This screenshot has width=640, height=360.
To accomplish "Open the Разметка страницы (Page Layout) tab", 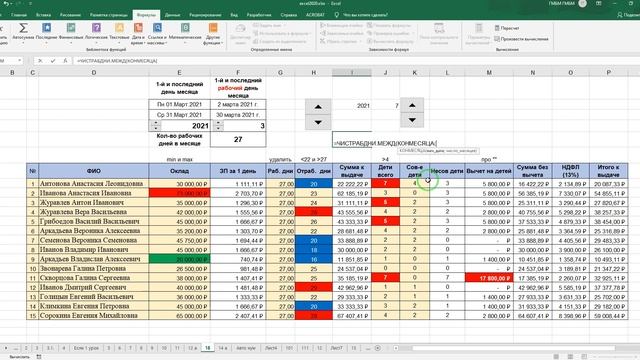I will (x=109, y=15).
